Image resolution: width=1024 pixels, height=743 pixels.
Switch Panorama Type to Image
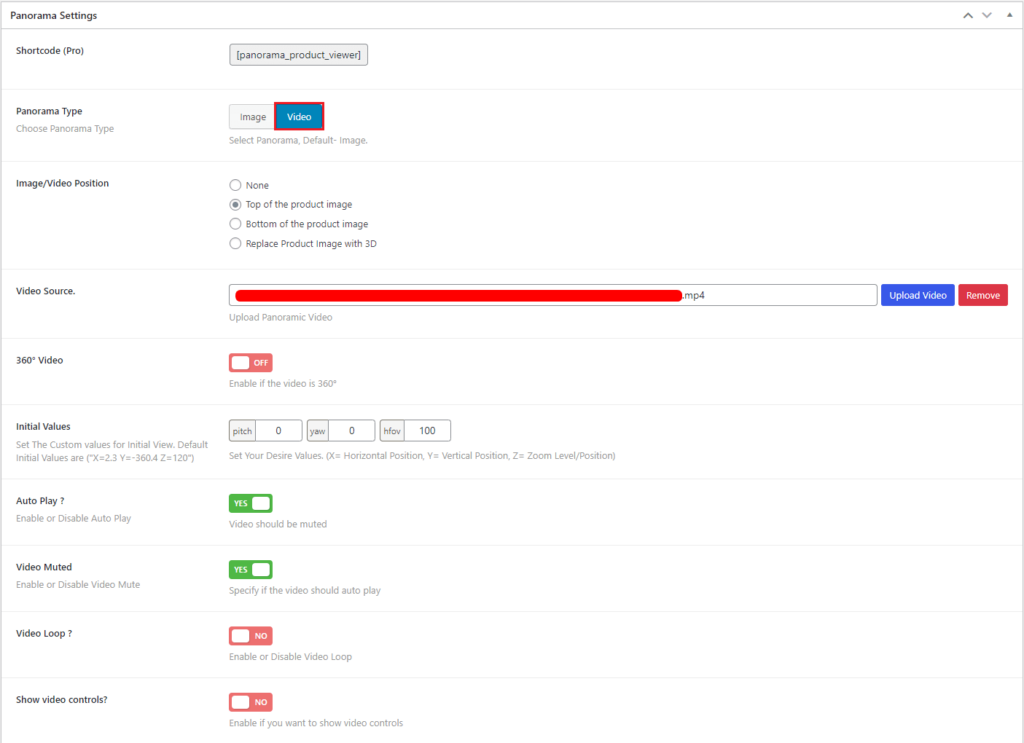[251, 116]
